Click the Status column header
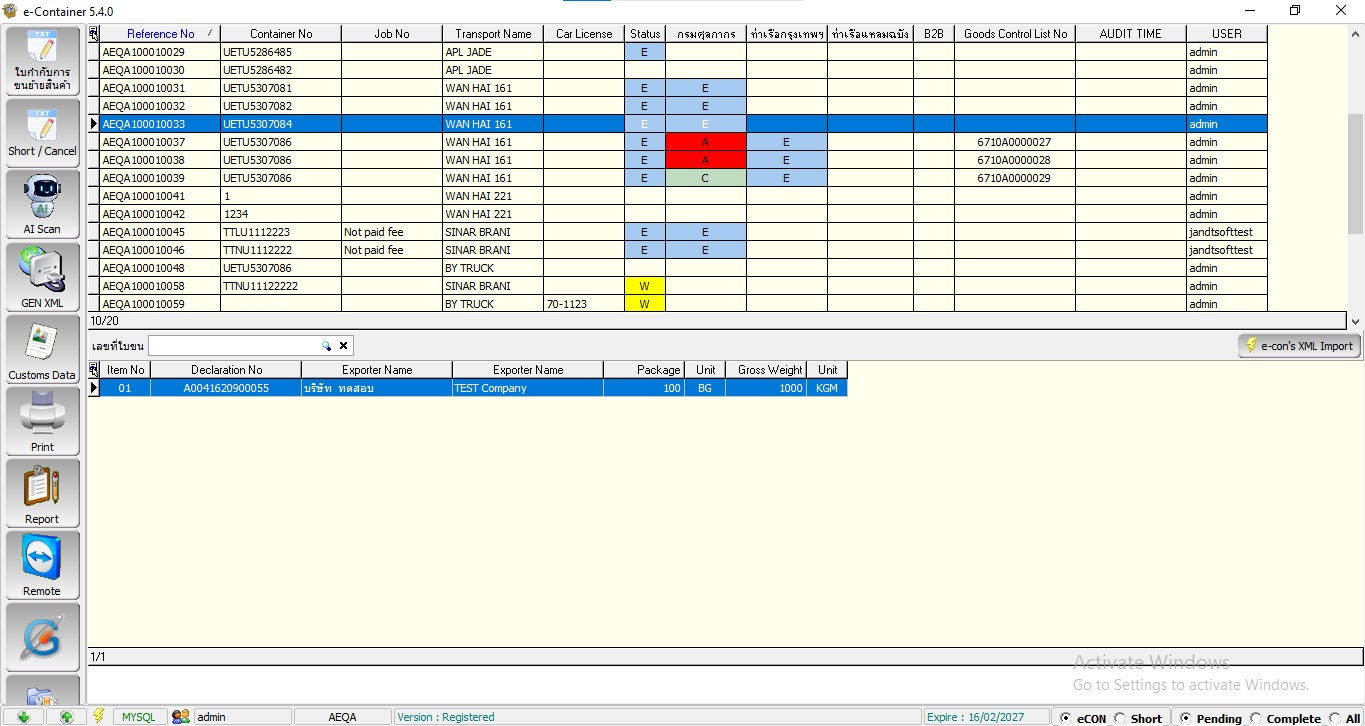Screen dimensions: 1365x726 tap(645, 34)
